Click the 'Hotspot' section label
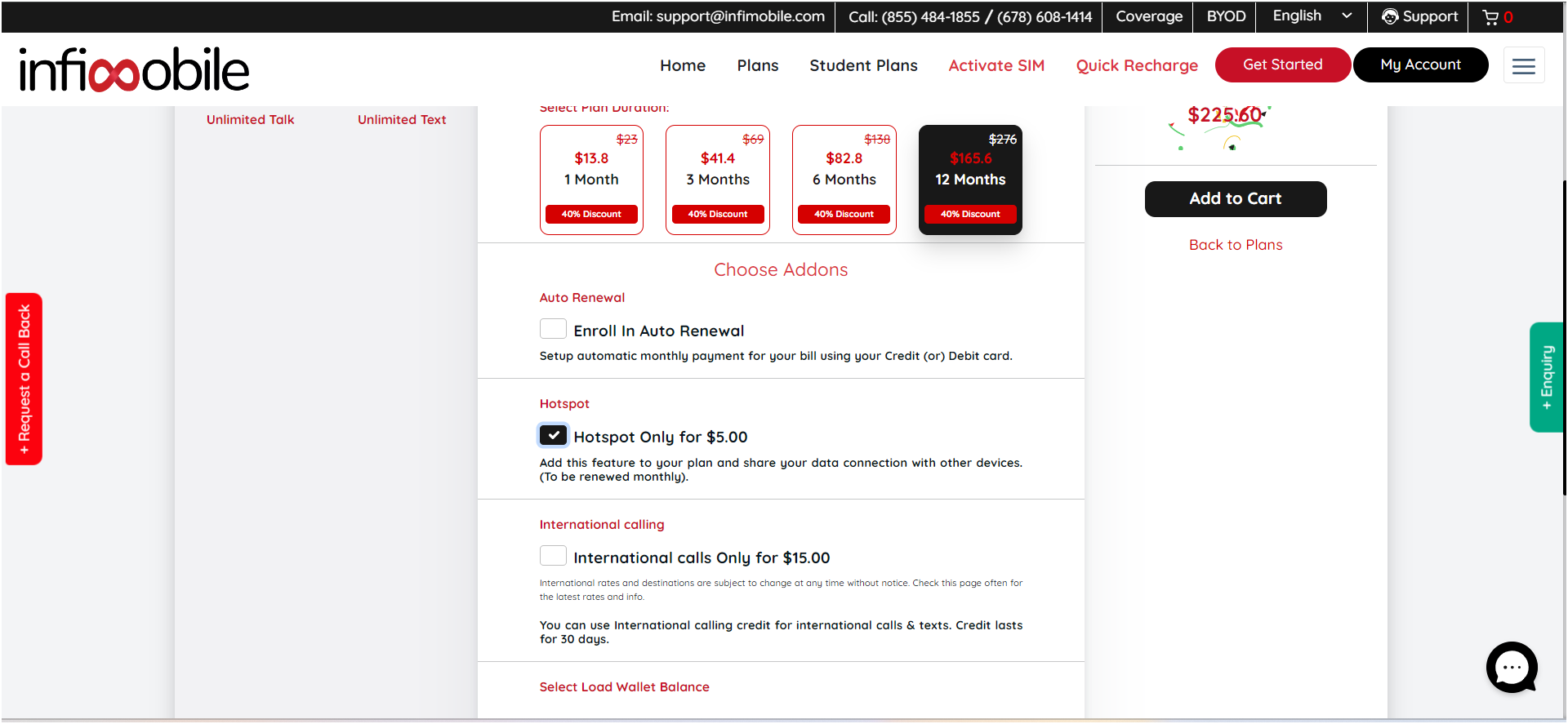Image resolution: width=1568 pixels, height=724 pixels. point(564,404)
